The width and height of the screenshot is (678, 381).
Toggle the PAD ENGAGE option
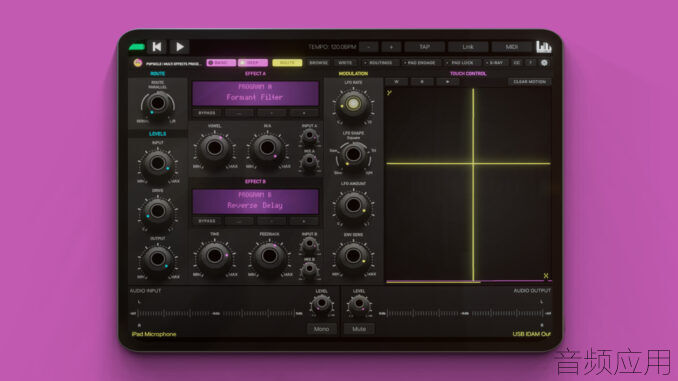click(x=419, y=63)
